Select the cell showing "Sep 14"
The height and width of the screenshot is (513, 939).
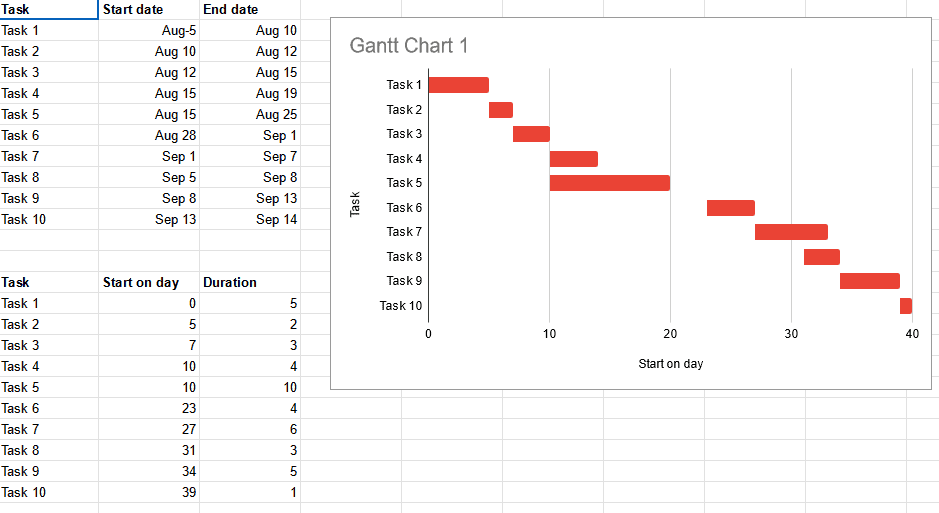click(250, 219)
